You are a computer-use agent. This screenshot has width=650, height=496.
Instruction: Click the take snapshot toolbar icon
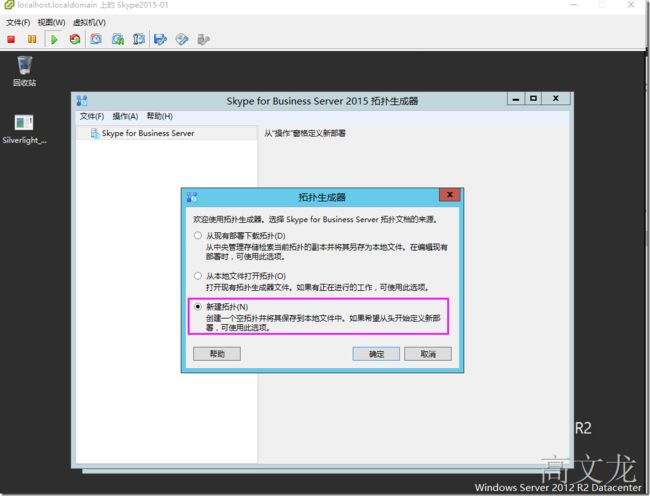(x=96, y=39)
